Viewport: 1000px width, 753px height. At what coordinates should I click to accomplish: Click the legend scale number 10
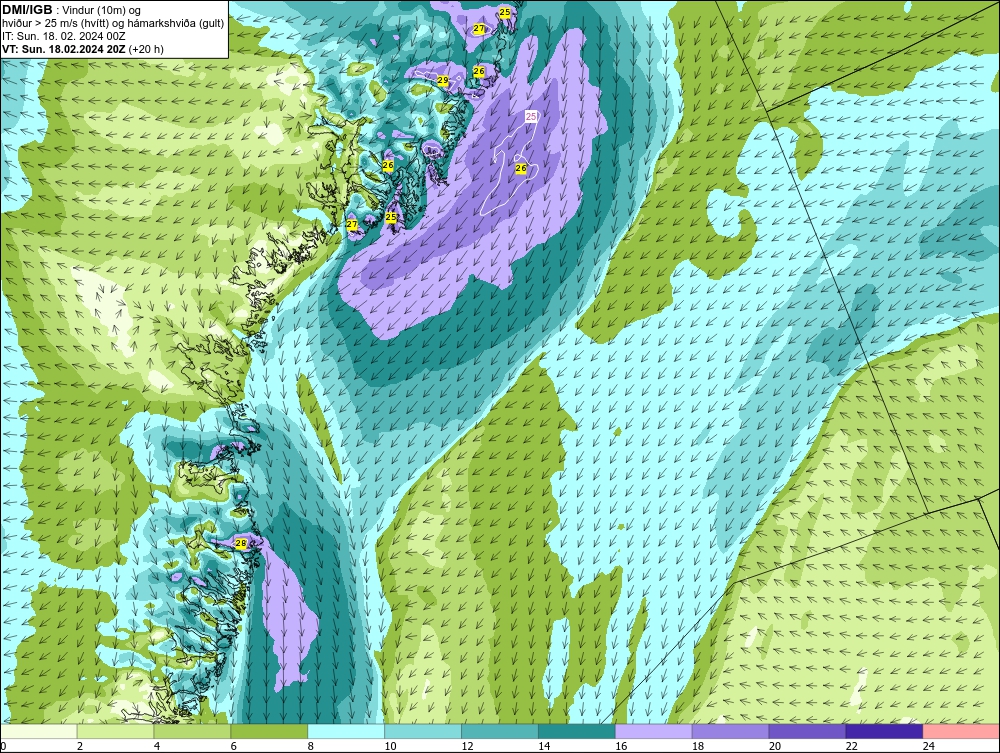[390, 746]
